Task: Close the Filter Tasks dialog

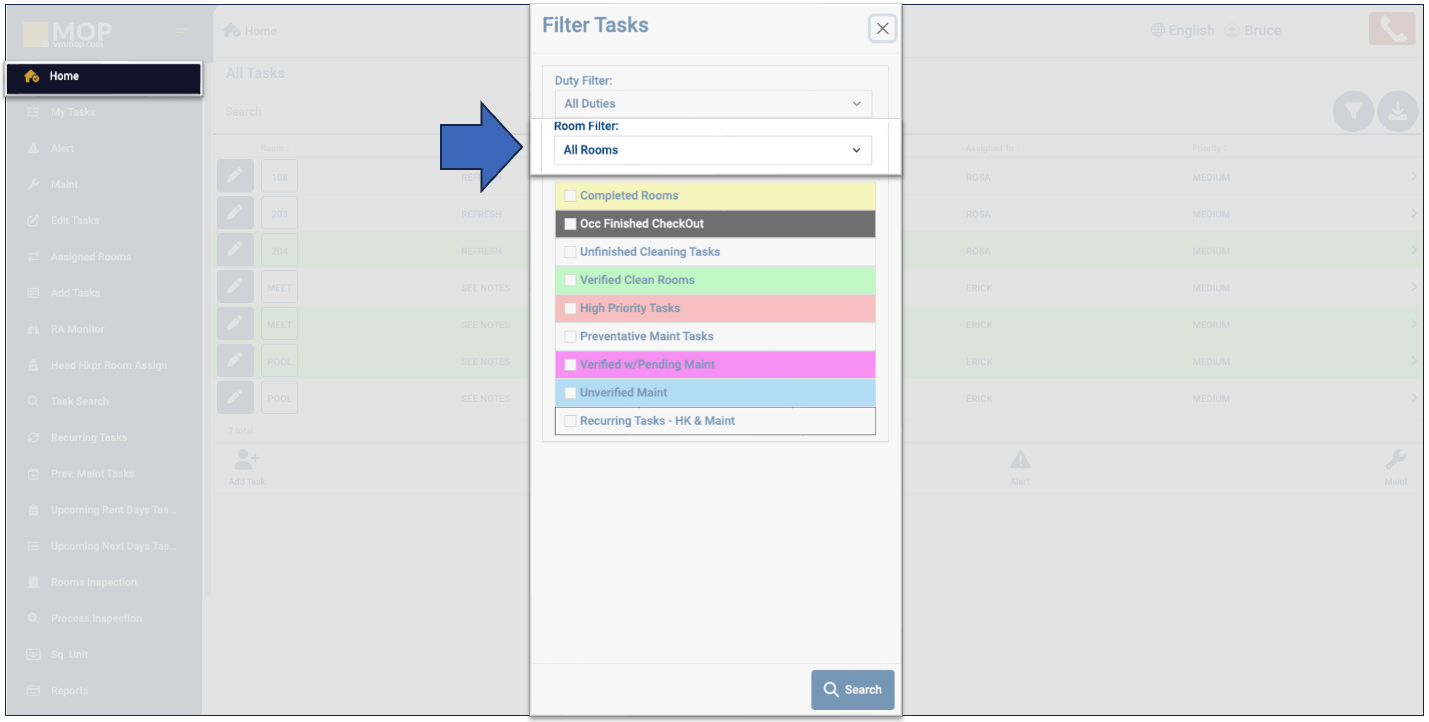Action: tap(882, 29)
